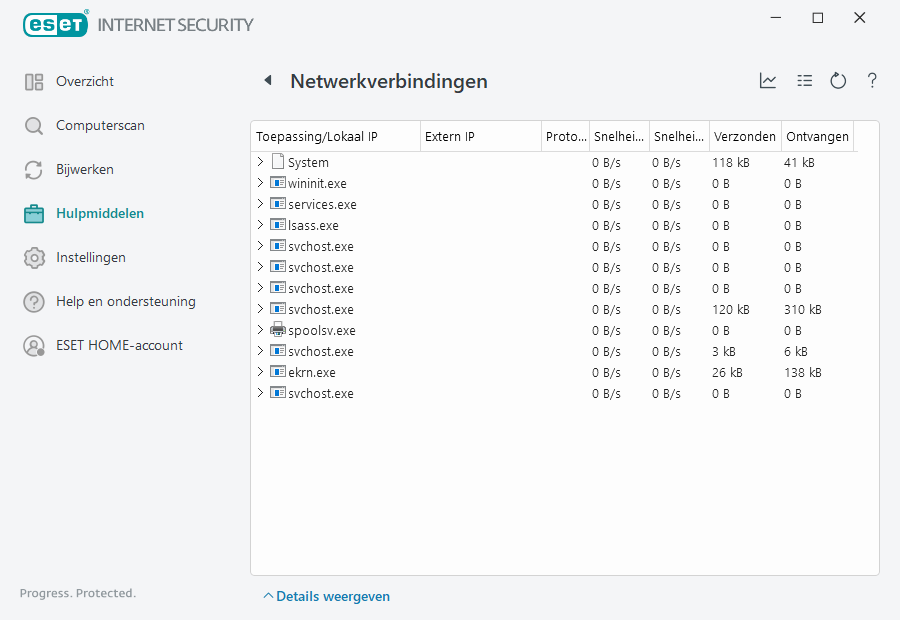Image resolution: width=900 pixels, height=620 pixels.
Task: Click the Details weergeven link
Action: (332, 595)
